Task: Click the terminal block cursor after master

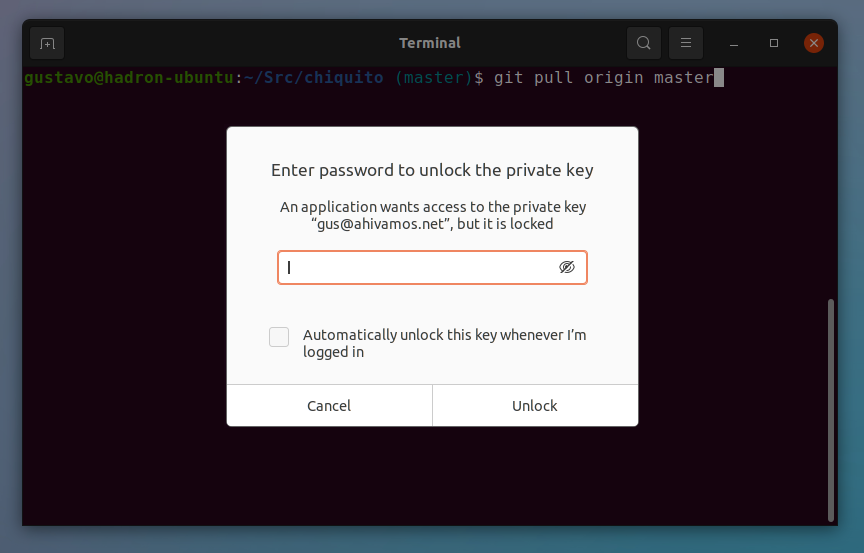Action: [719, 78]
